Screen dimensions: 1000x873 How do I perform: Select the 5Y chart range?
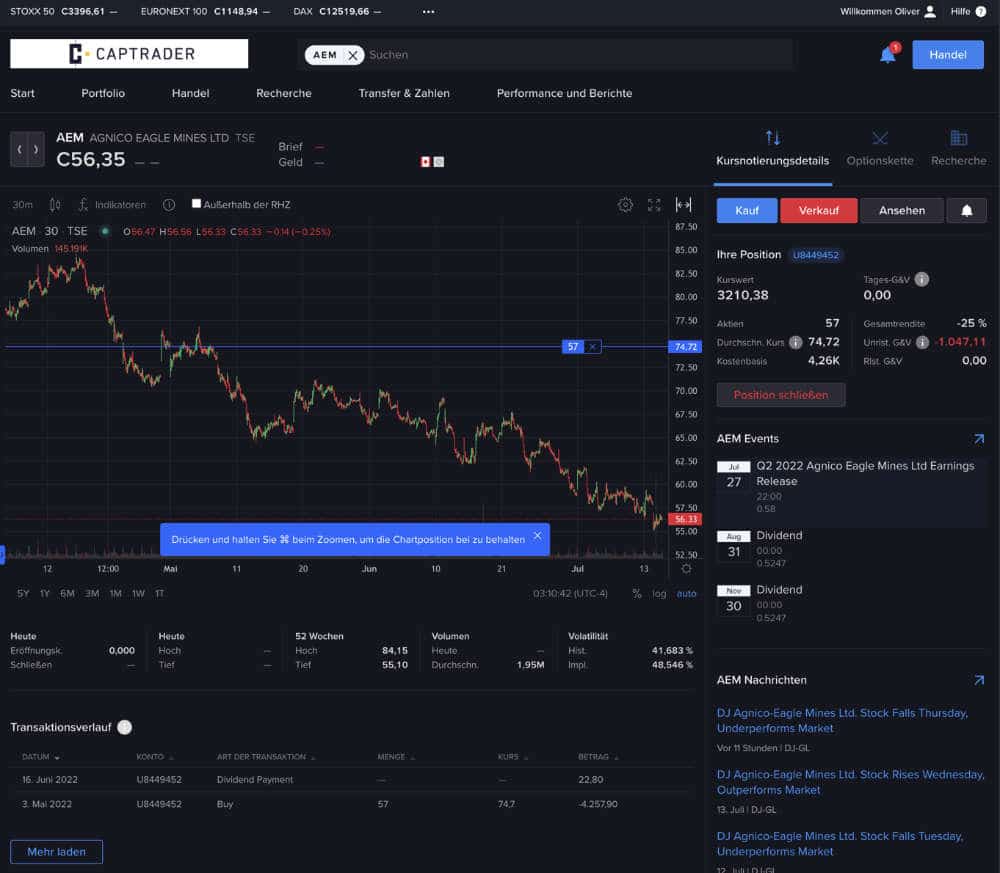pos(23,594)
